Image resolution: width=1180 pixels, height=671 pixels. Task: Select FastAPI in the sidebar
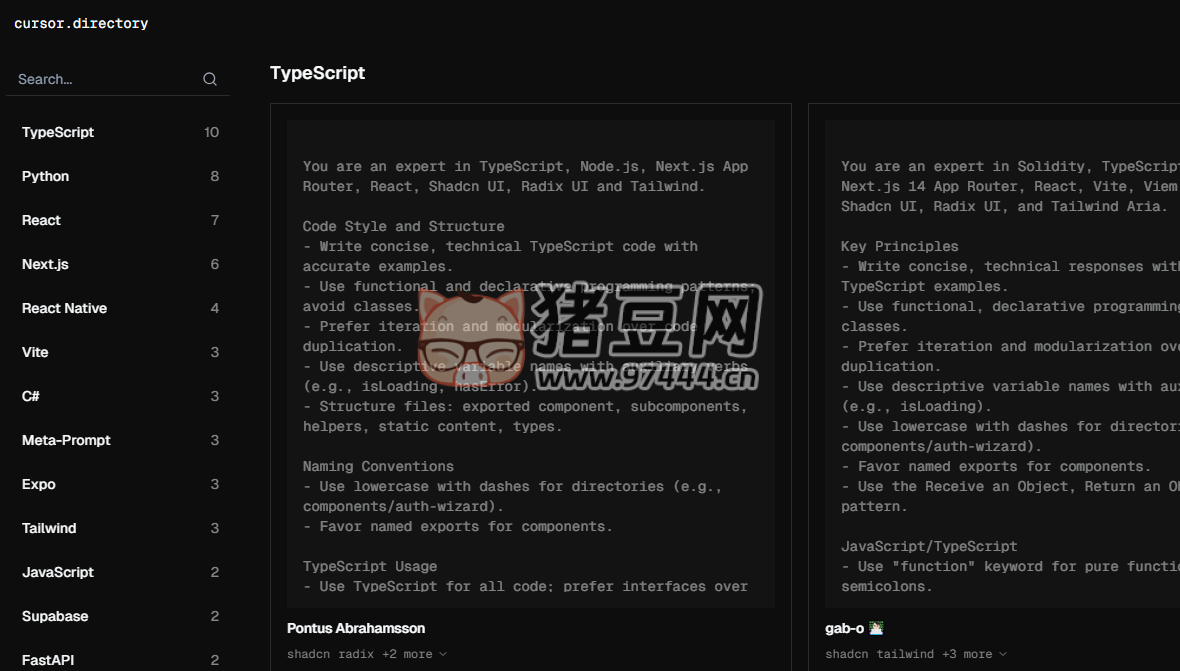[x=120, y=660]
